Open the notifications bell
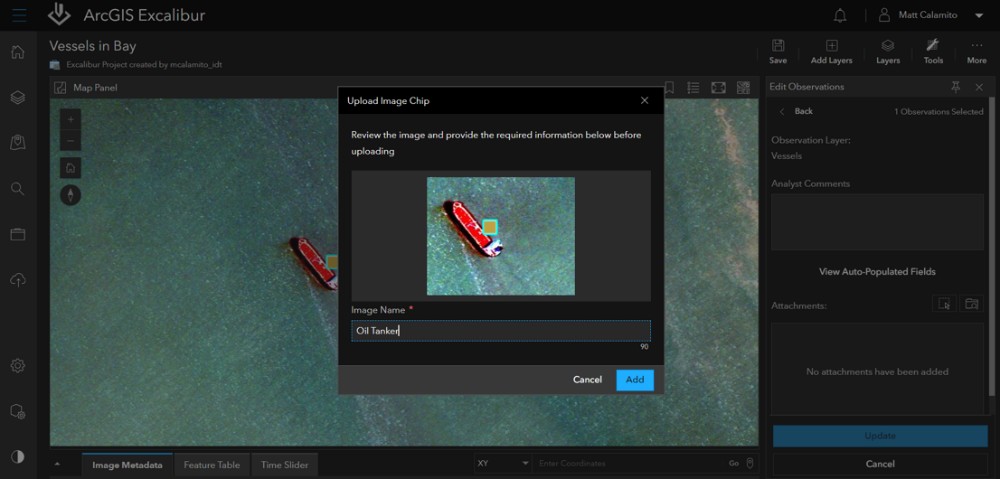1000x479 pixels. tap(841, 16)
